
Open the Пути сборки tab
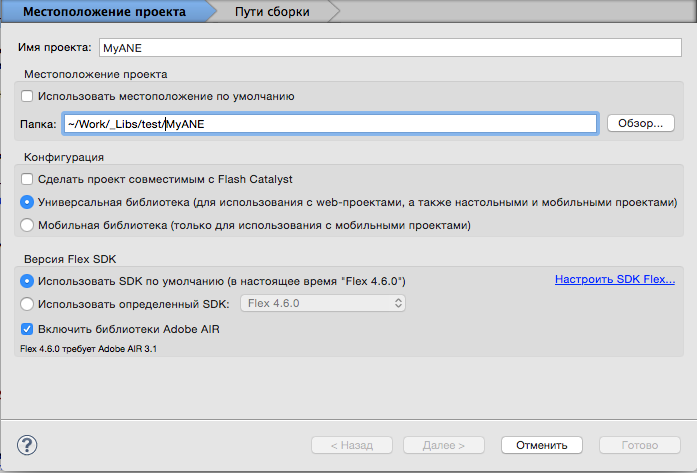272,12
